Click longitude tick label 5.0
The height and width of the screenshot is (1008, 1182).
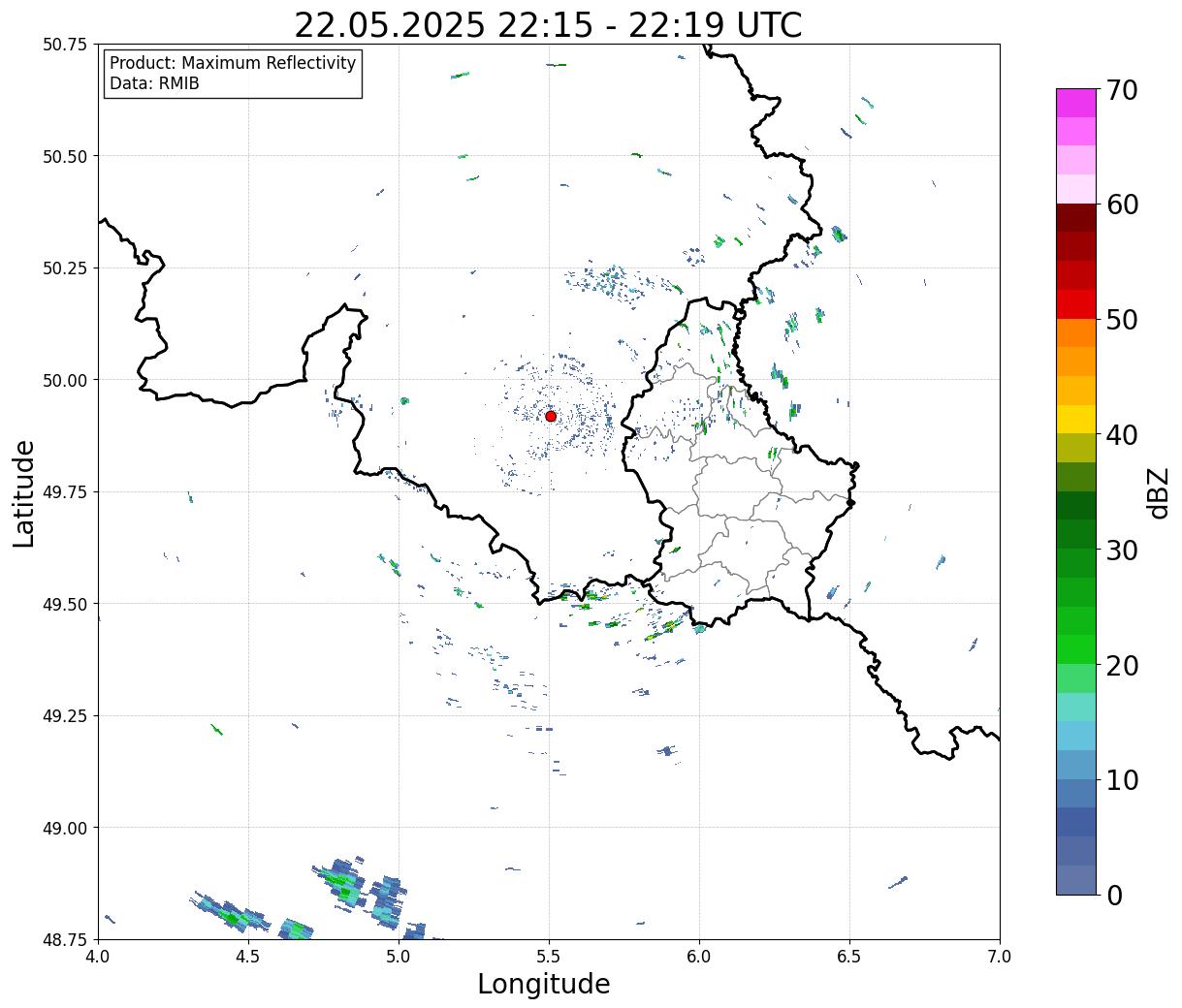click(x=399, y=957)
